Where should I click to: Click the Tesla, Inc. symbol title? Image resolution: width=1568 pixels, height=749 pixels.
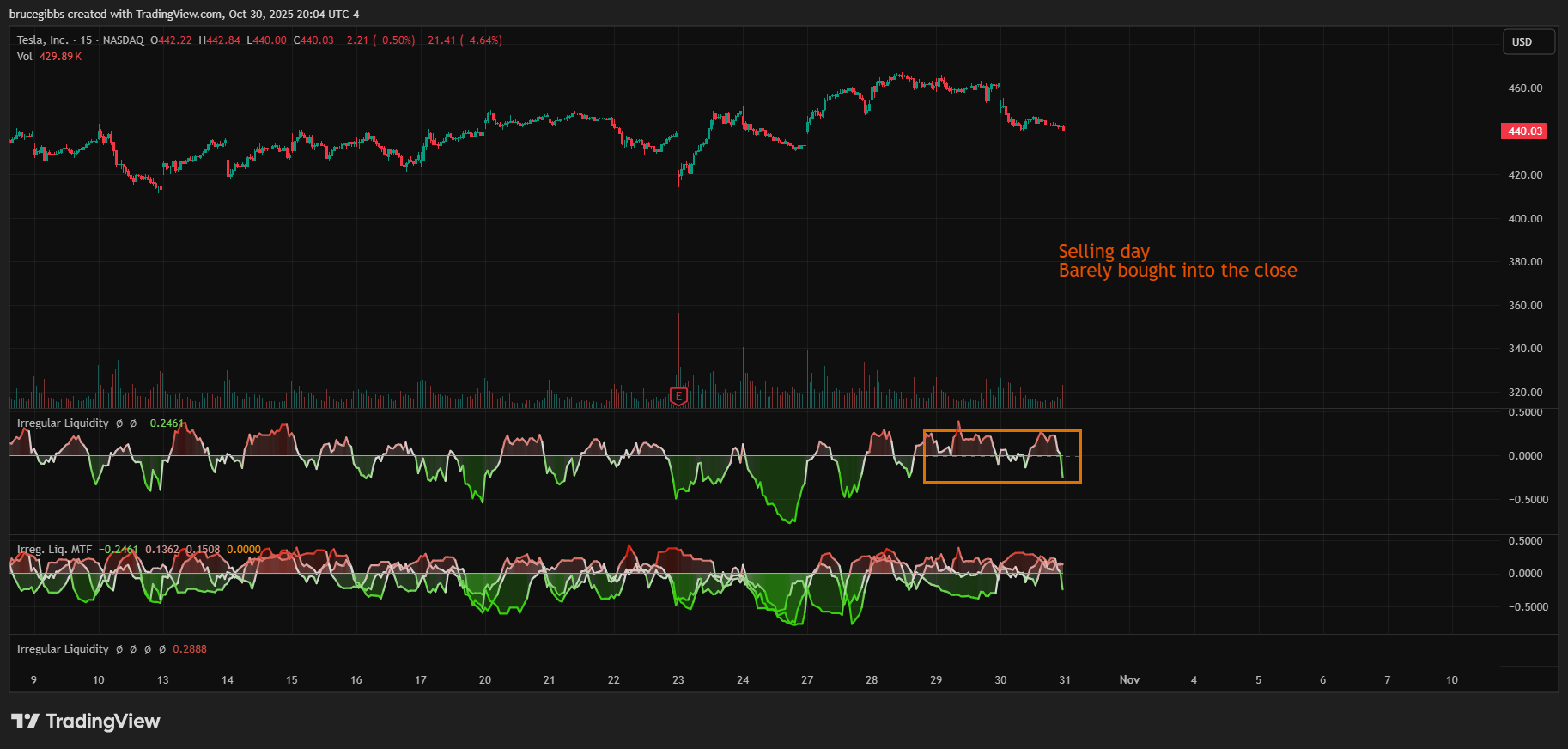tap(42, 40)
